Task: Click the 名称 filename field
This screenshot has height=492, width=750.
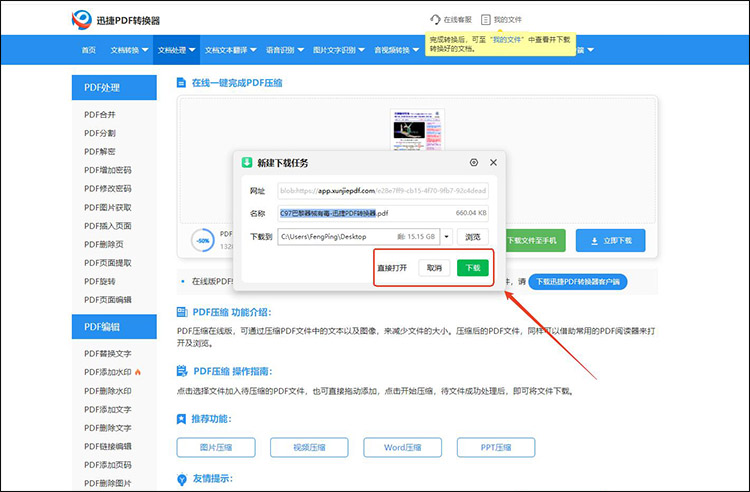Action: (x=383, y=213)
